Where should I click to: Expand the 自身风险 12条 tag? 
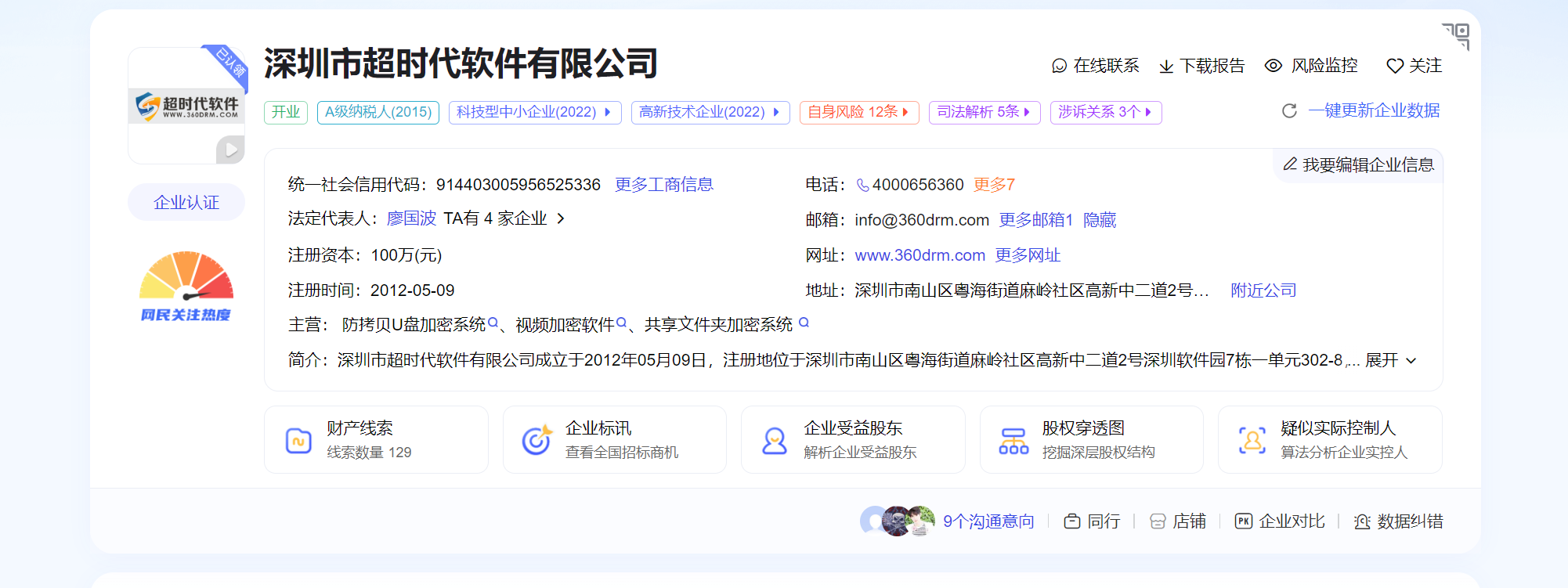click(859, 112)
